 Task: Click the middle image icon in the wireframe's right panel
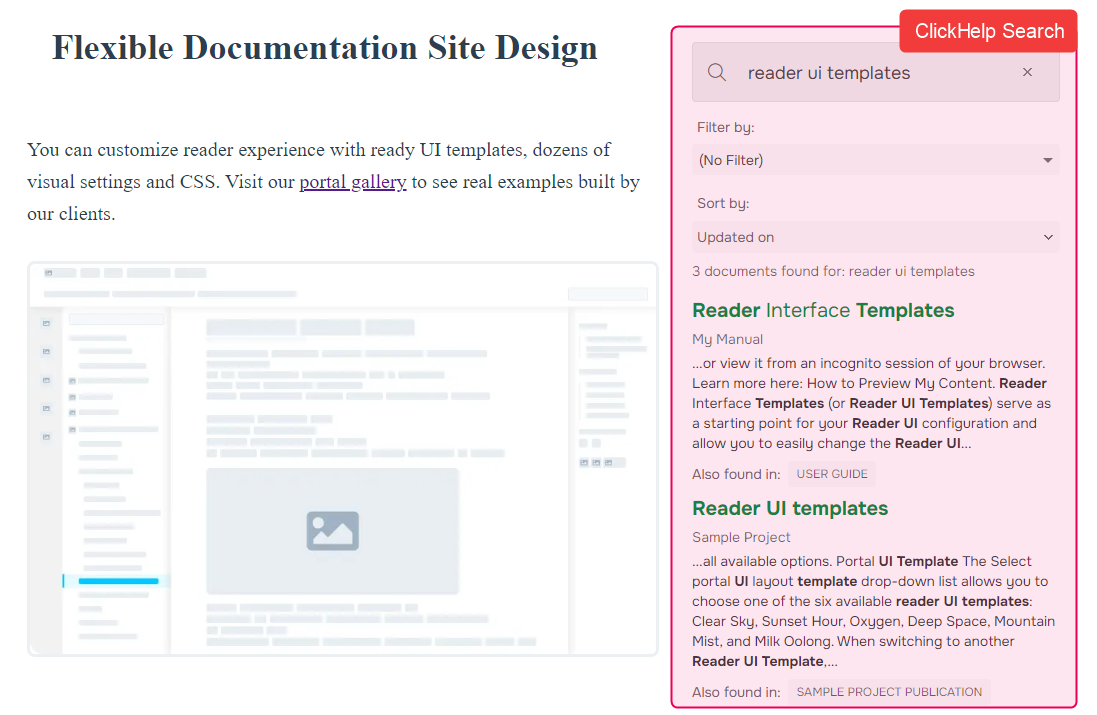coord(596,462)
